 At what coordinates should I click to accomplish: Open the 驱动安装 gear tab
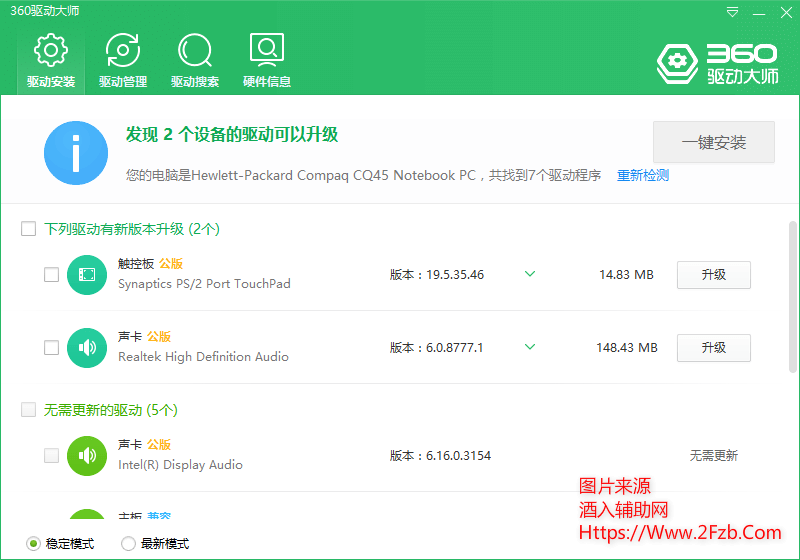tap(51, 61)
